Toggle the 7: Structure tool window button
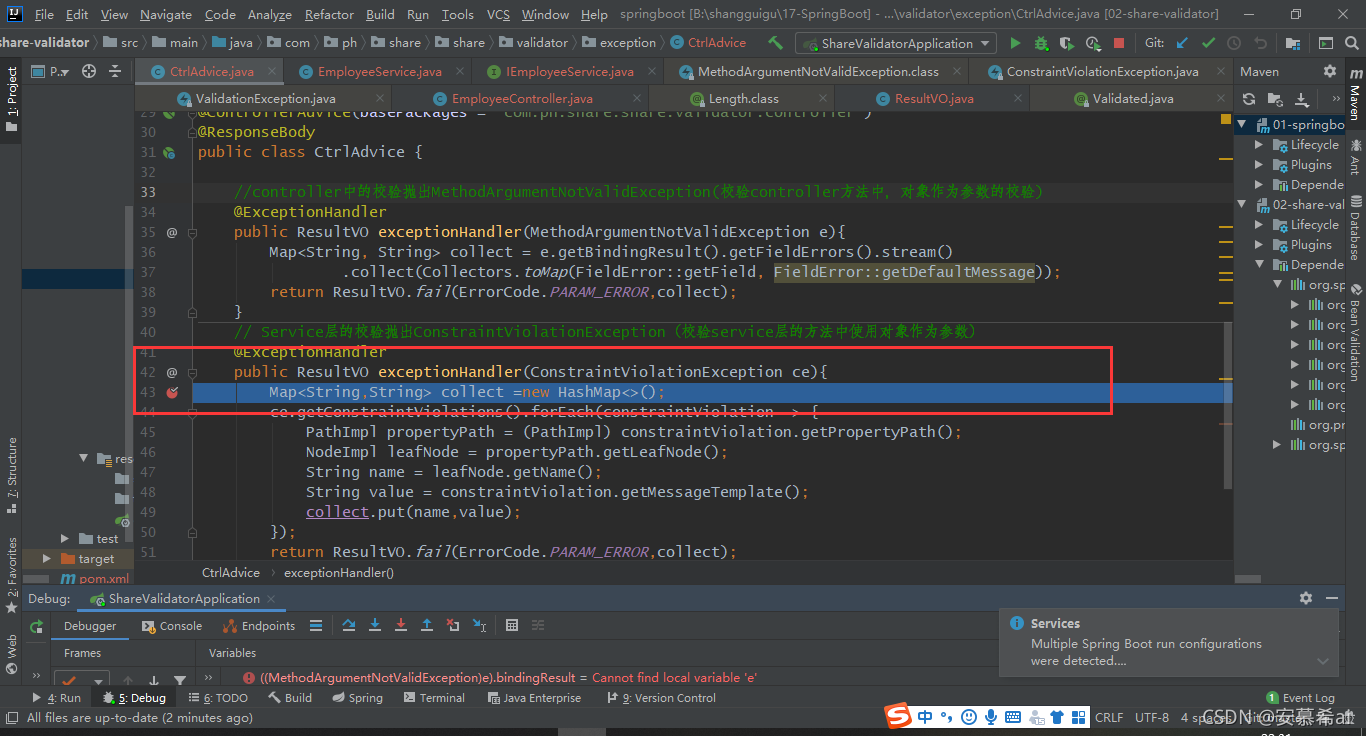The width and height of the screenshot is (1366, 736). (x=11, y=475)
